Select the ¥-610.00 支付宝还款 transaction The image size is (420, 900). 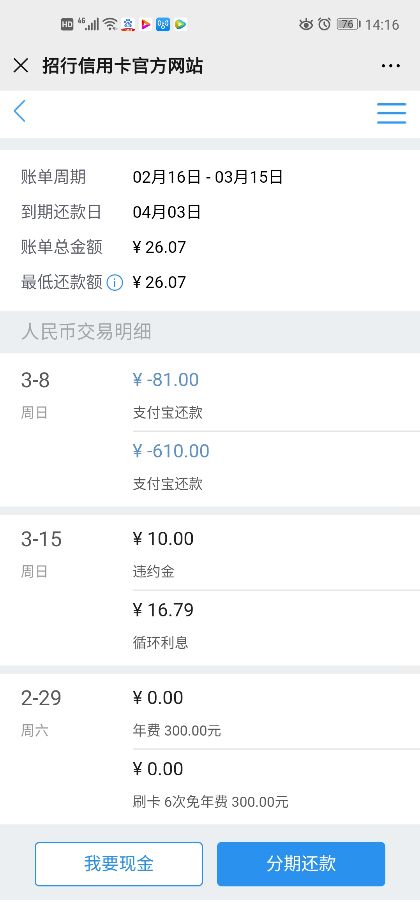pos(276,467)
